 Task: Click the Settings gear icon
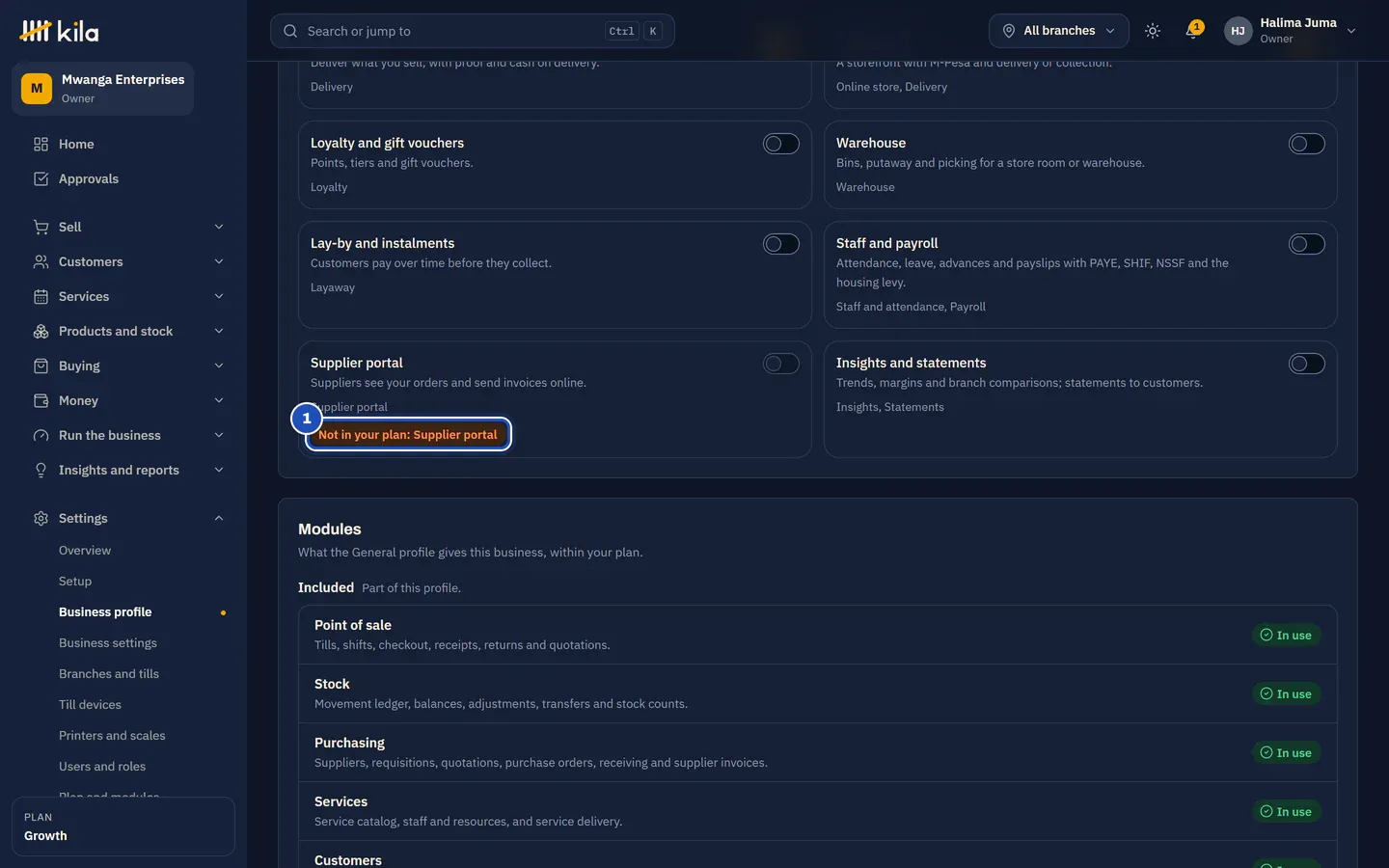[41, 518]
